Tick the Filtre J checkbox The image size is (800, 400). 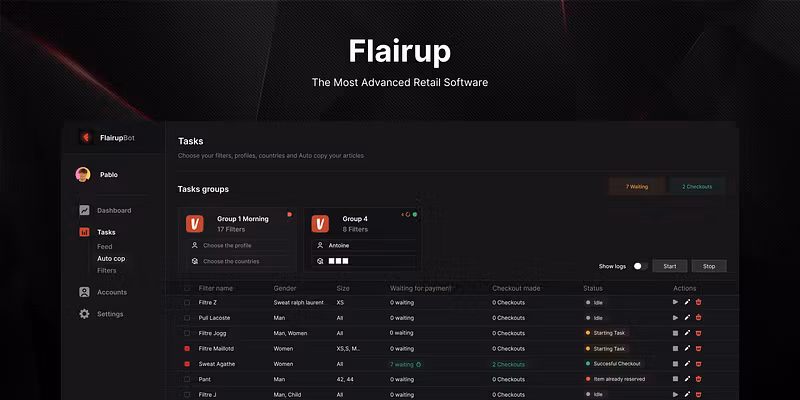coord(187,394)
